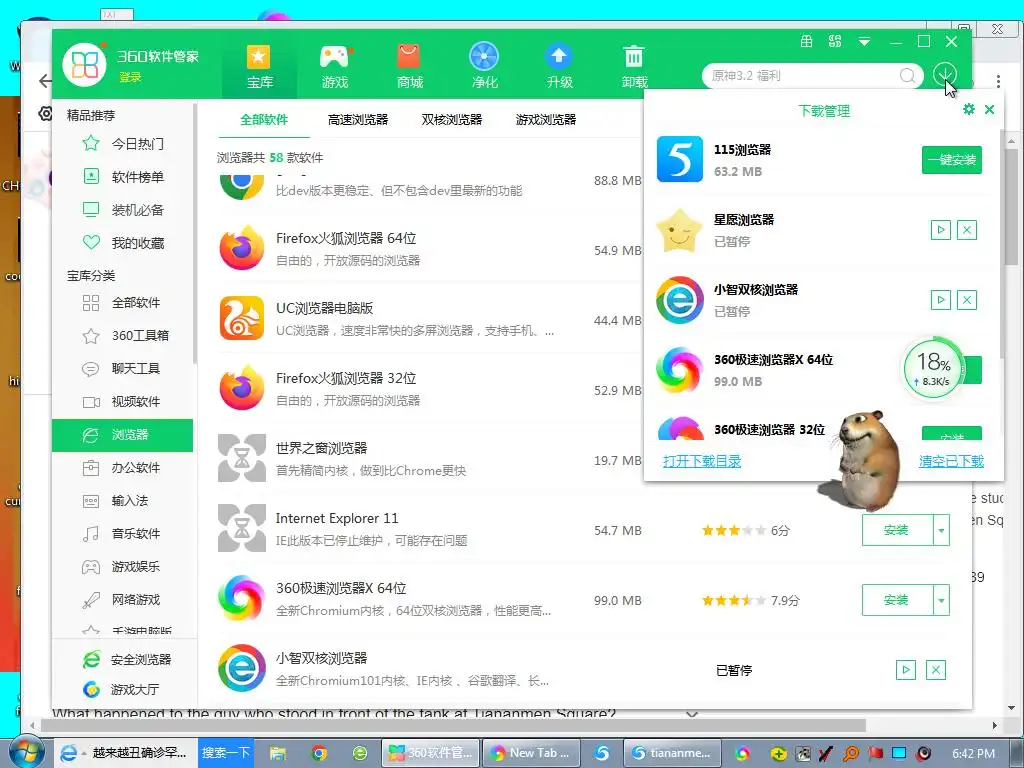Toggle the download manager arrow icon
Viewport: 1024px width, 768px height.
click(944, 75)
